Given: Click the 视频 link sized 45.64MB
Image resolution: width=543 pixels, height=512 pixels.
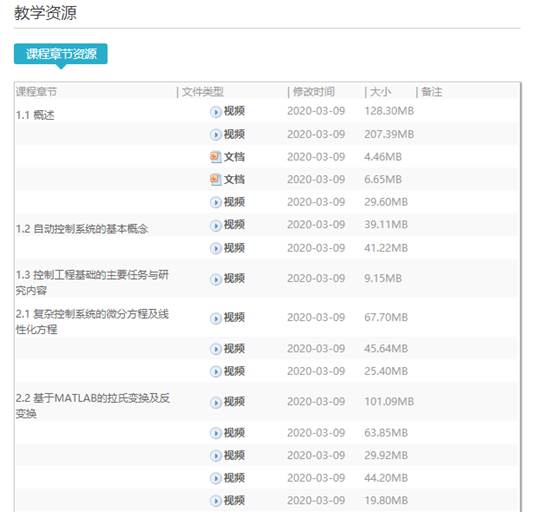Looking at the screenshot, I should tap(234, 348).
